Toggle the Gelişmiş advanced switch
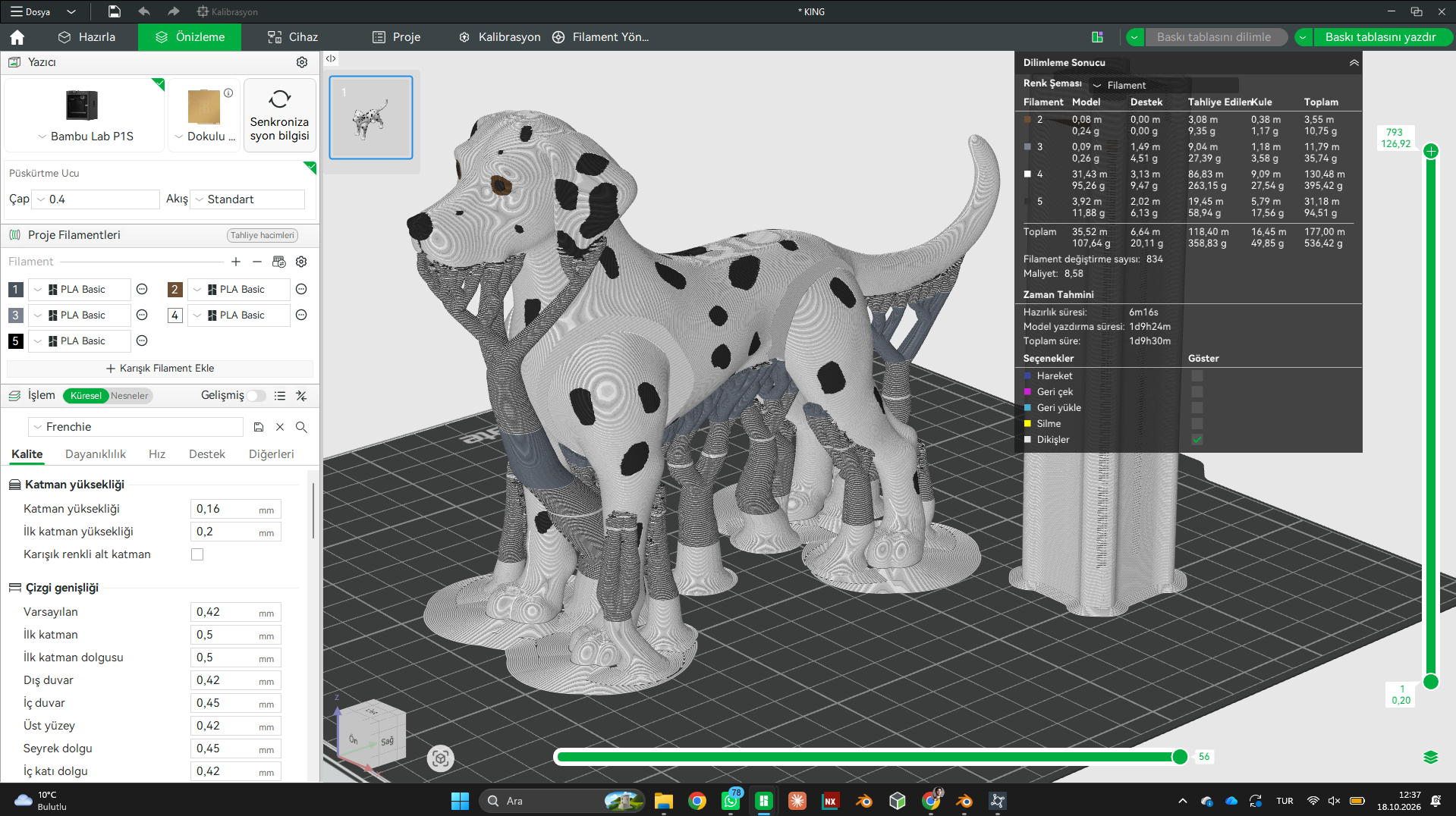 click(x=256, y=396)
